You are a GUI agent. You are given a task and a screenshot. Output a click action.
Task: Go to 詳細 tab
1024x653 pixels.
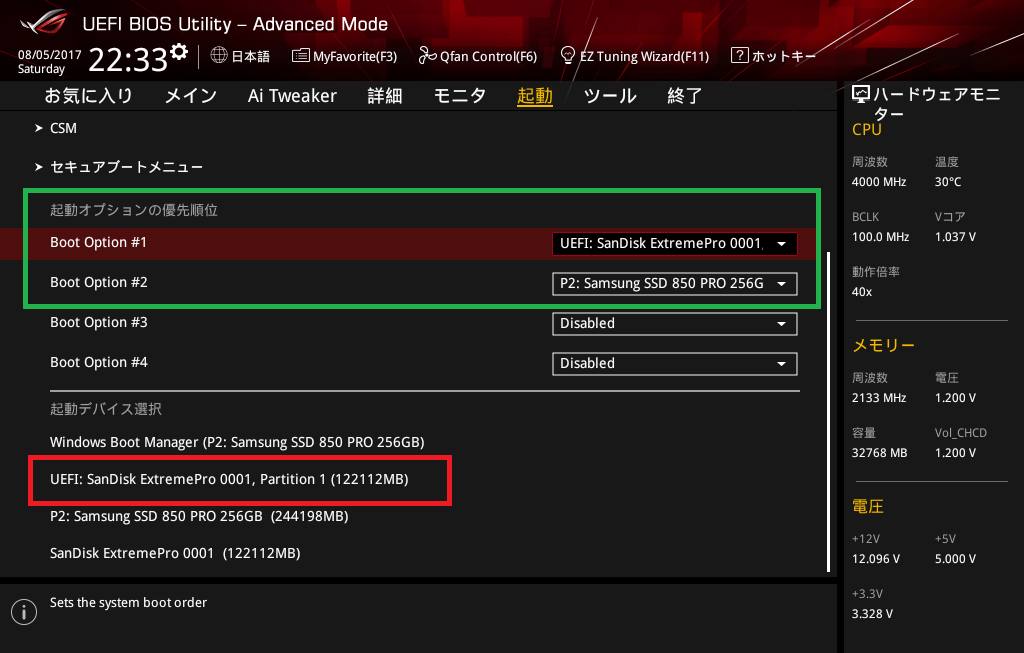tap(385, 96)
